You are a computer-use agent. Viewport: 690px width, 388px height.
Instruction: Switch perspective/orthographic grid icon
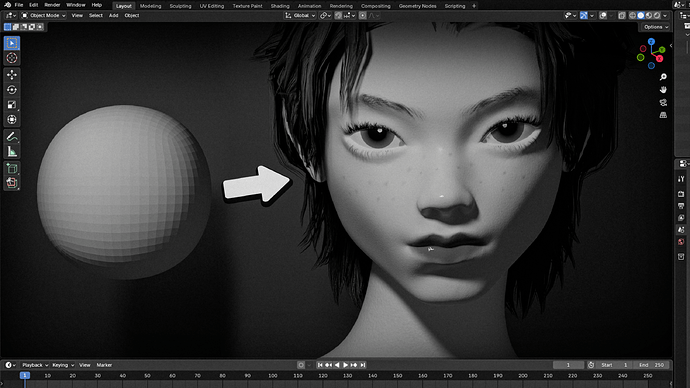click(x=663, y=115)
